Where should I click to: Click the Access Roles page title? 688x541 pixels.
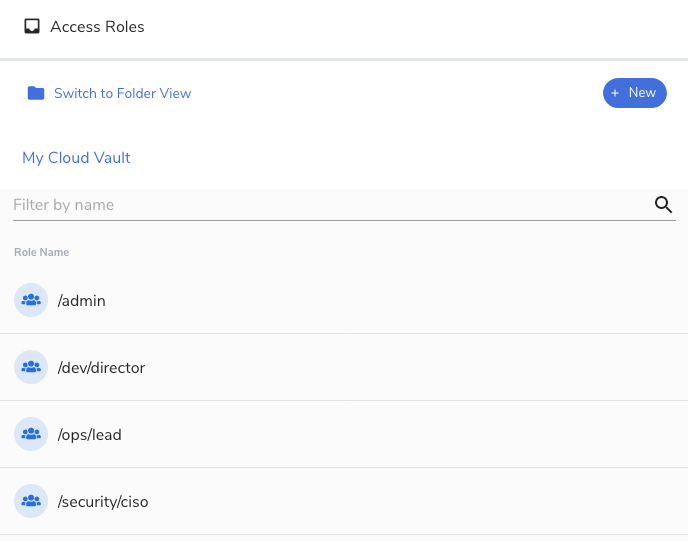click(97, 27)
